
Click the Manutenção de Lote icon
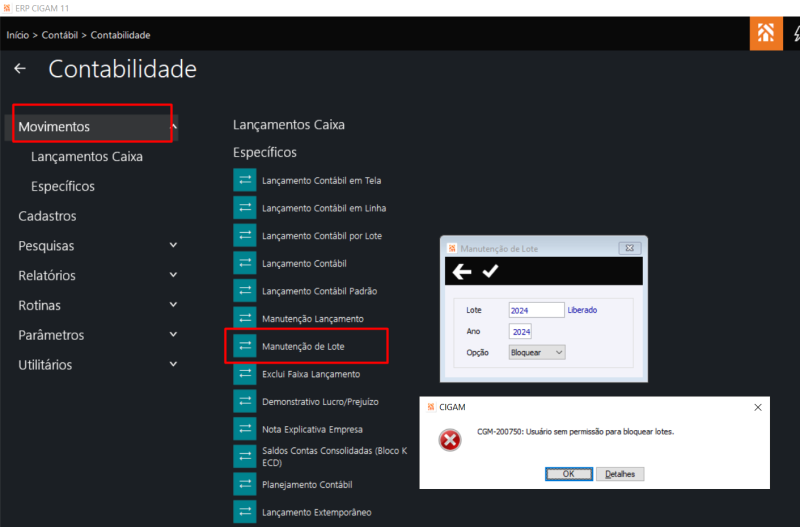point(245,346)
